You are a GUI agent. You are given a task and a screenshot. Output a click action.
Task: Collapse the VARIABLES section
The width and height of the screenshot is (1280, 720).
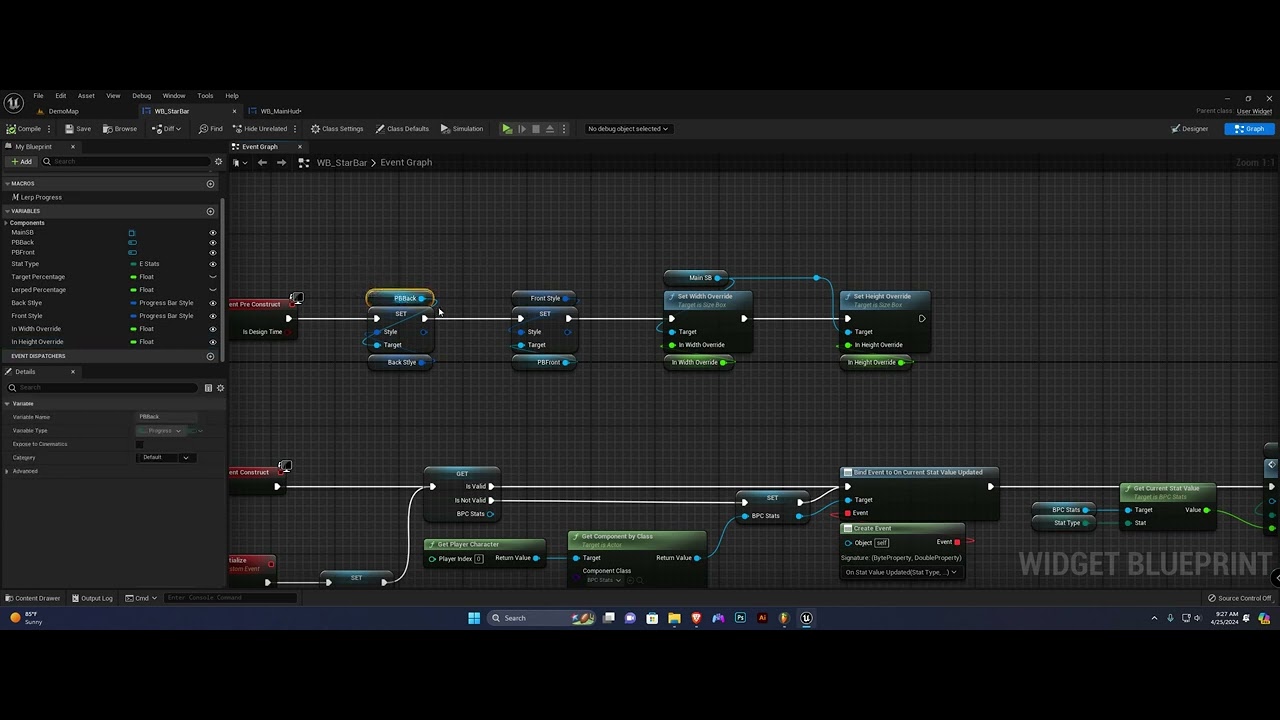tap(7, 211)
